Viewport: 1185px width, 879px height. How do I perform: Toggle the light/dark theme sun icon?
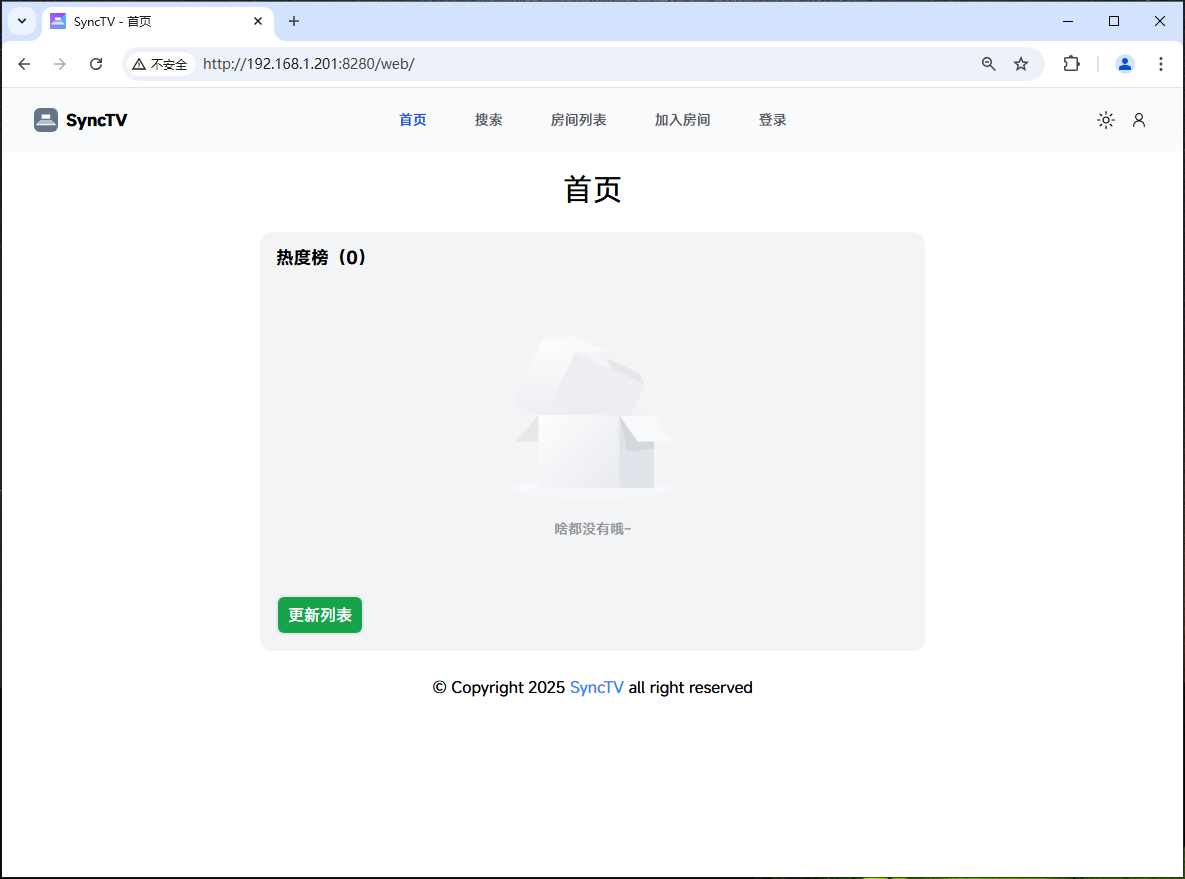click(1105, 119)
